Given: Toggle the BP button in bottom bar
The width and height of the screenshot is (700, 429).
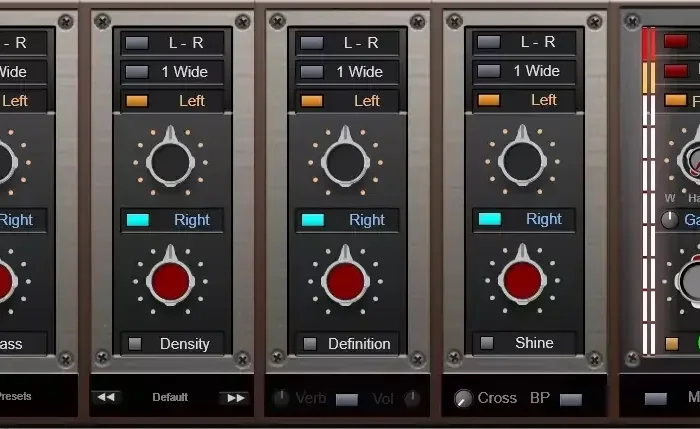Looking at the screenshot, I should coord(571,400).
